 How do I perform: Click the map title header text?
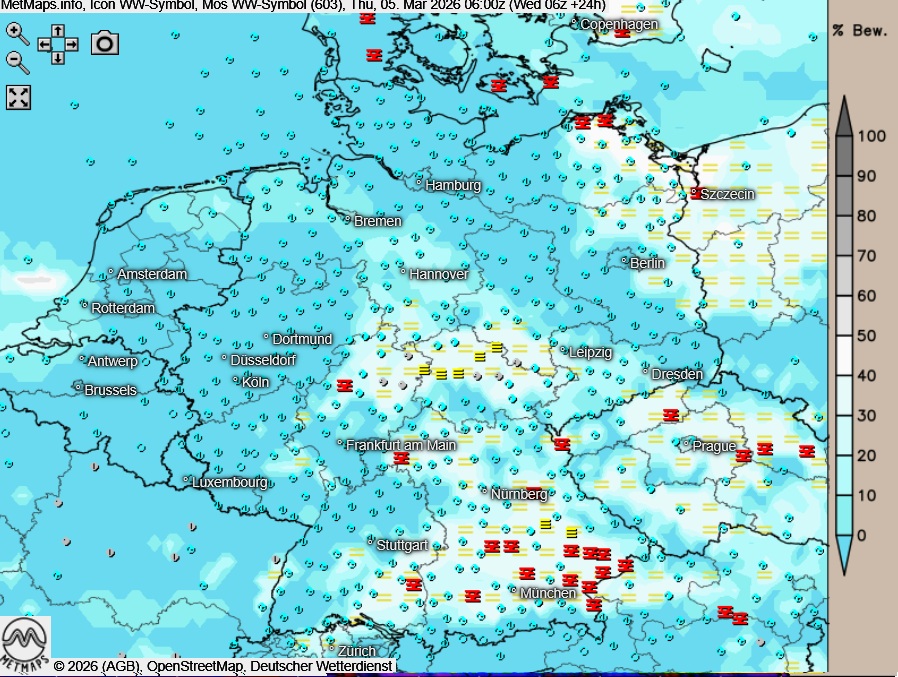[x=303, y=6]
